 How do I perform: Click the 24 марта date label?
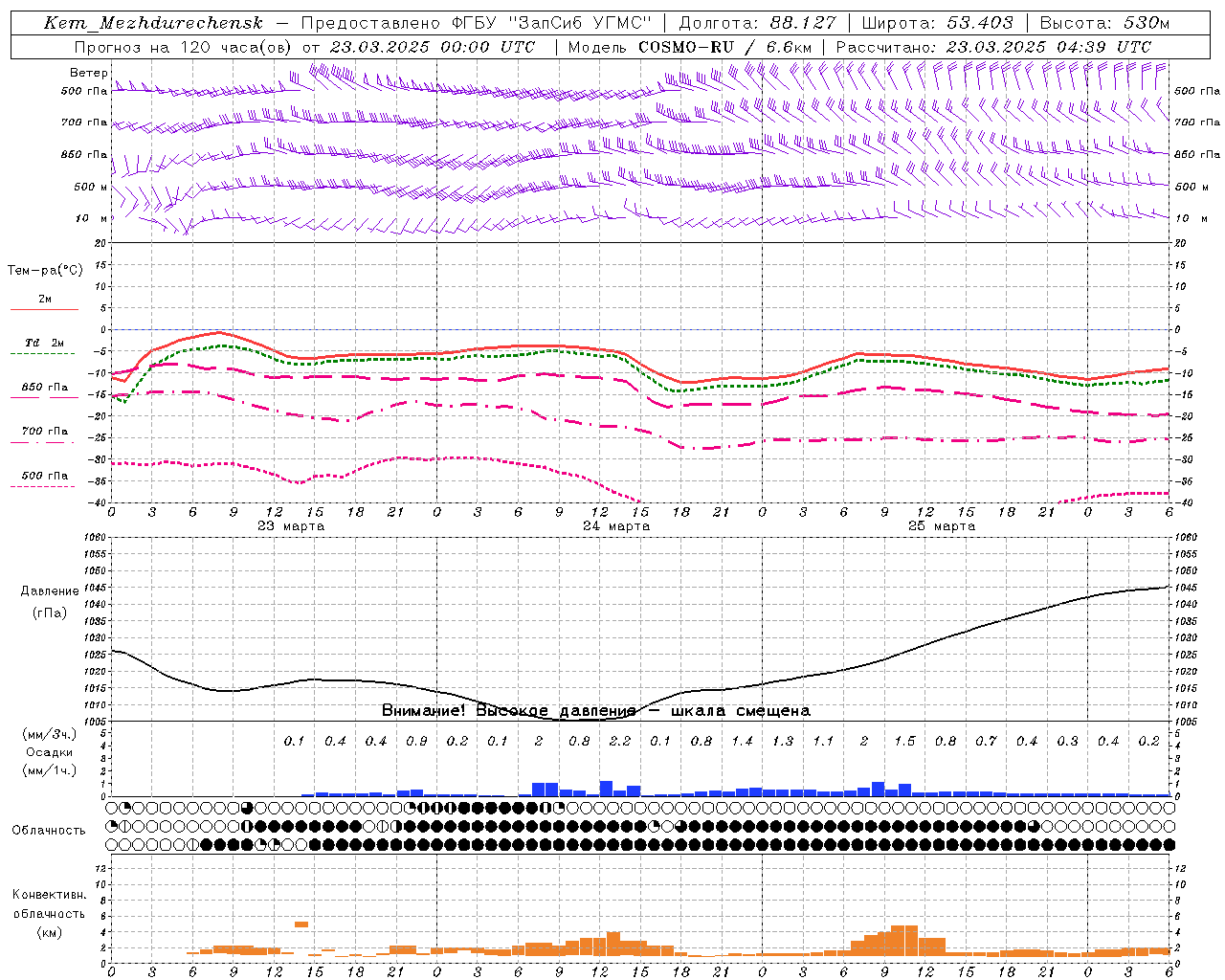(x=616, y=526)
